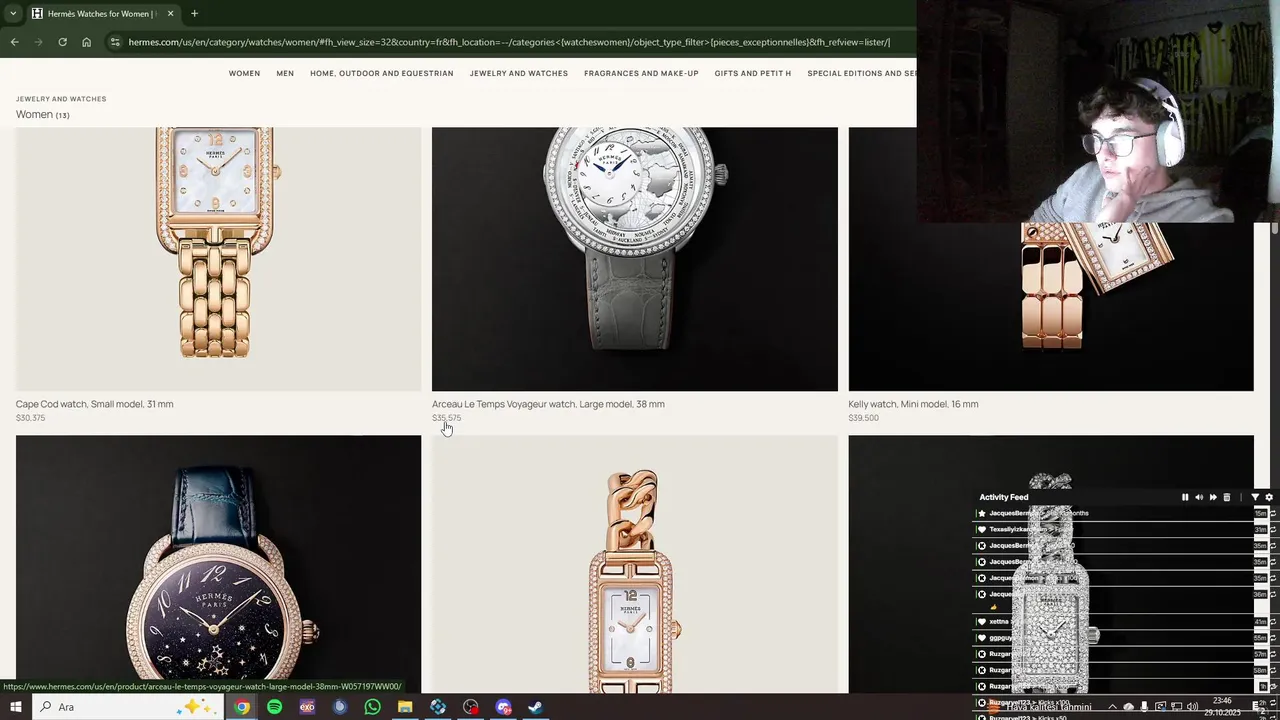Pause the Activity Feed

coord(1185,497)
